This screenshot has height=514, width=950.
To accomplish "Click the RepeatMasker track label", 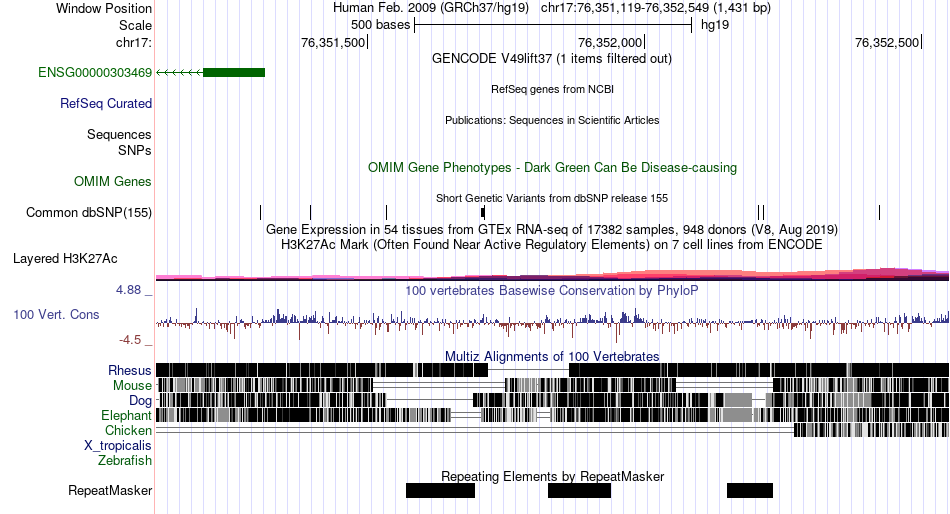I will coord(110,490).
